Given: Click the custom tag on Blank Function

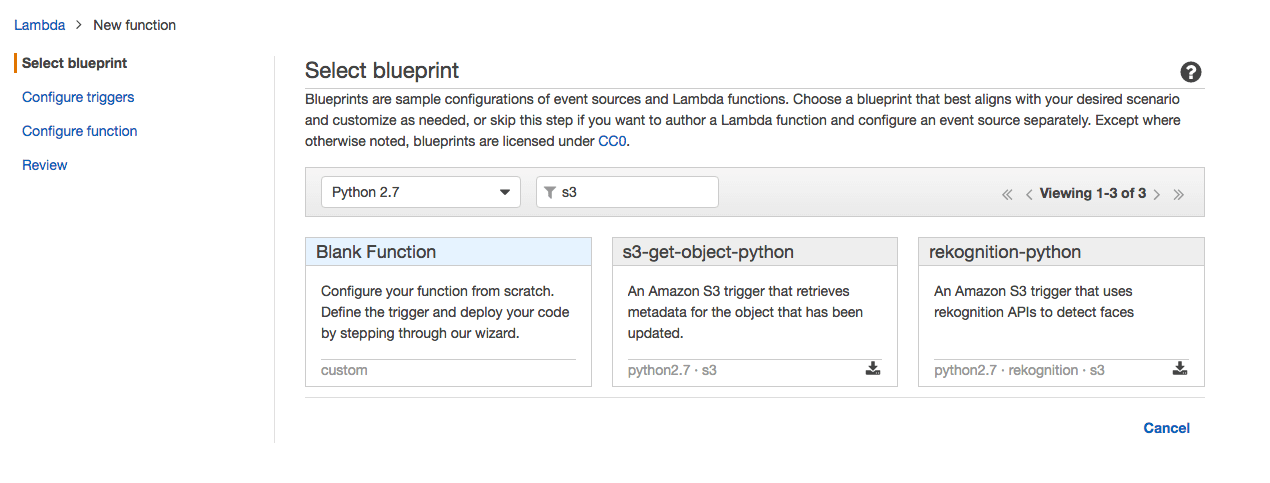Looking at the screenshot, I should [344, 370].
